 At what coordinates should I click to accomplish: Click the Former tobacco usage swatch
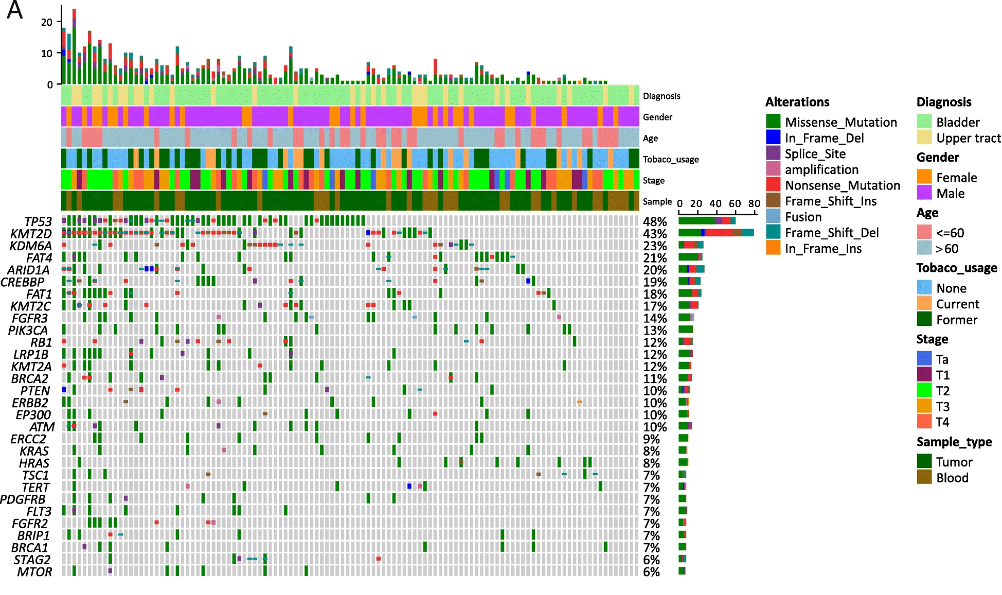(924, 319)
